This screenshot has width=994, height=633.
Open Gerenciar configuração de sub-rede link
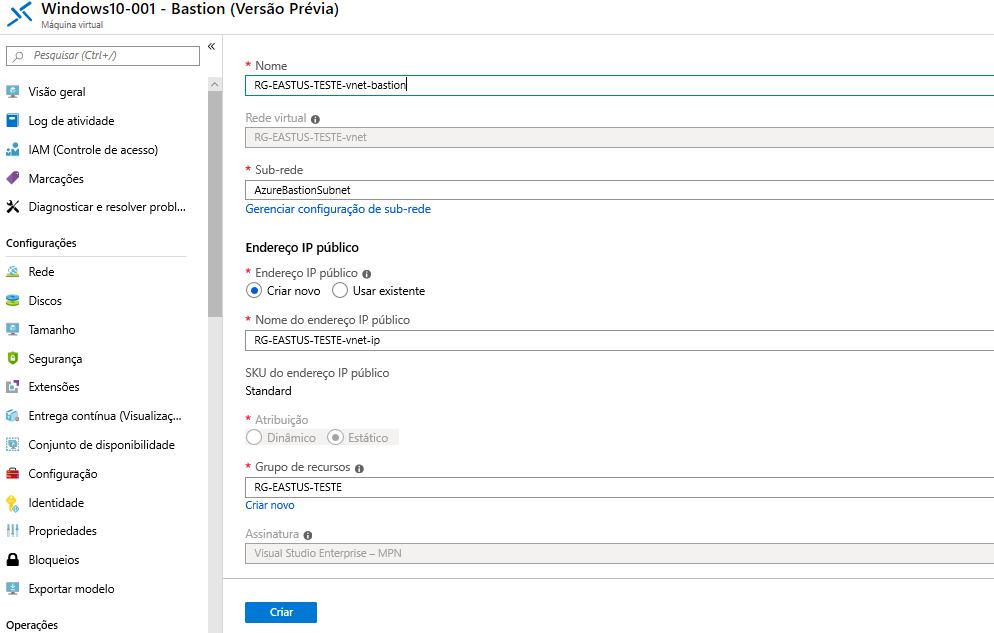(x=338, y=209)
